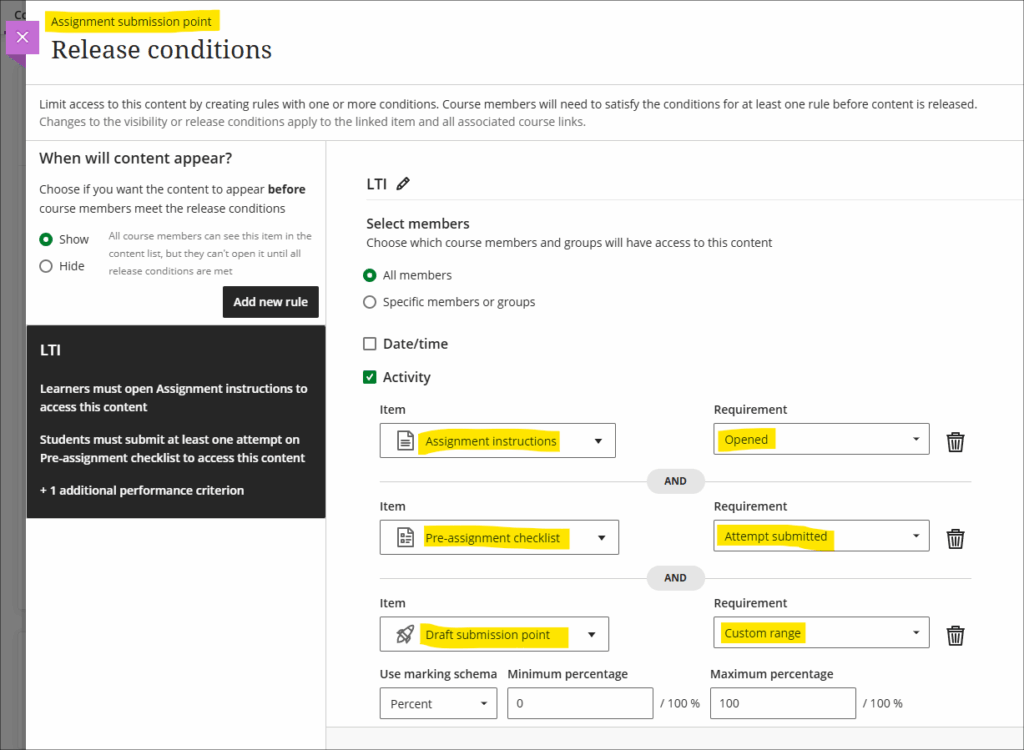
Task: Click the rocket icon beside Draft submission point
Action: tap(405, 635)
